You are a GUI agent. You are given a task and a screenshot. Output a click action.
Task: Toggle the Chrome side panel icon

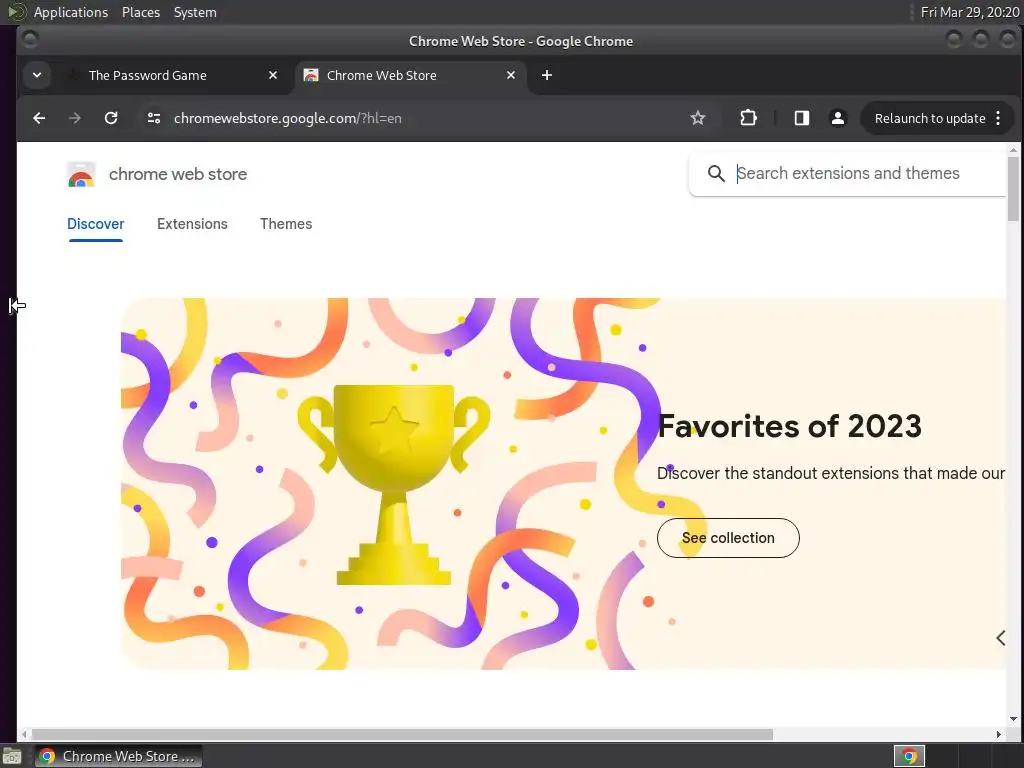coord(801,118)
